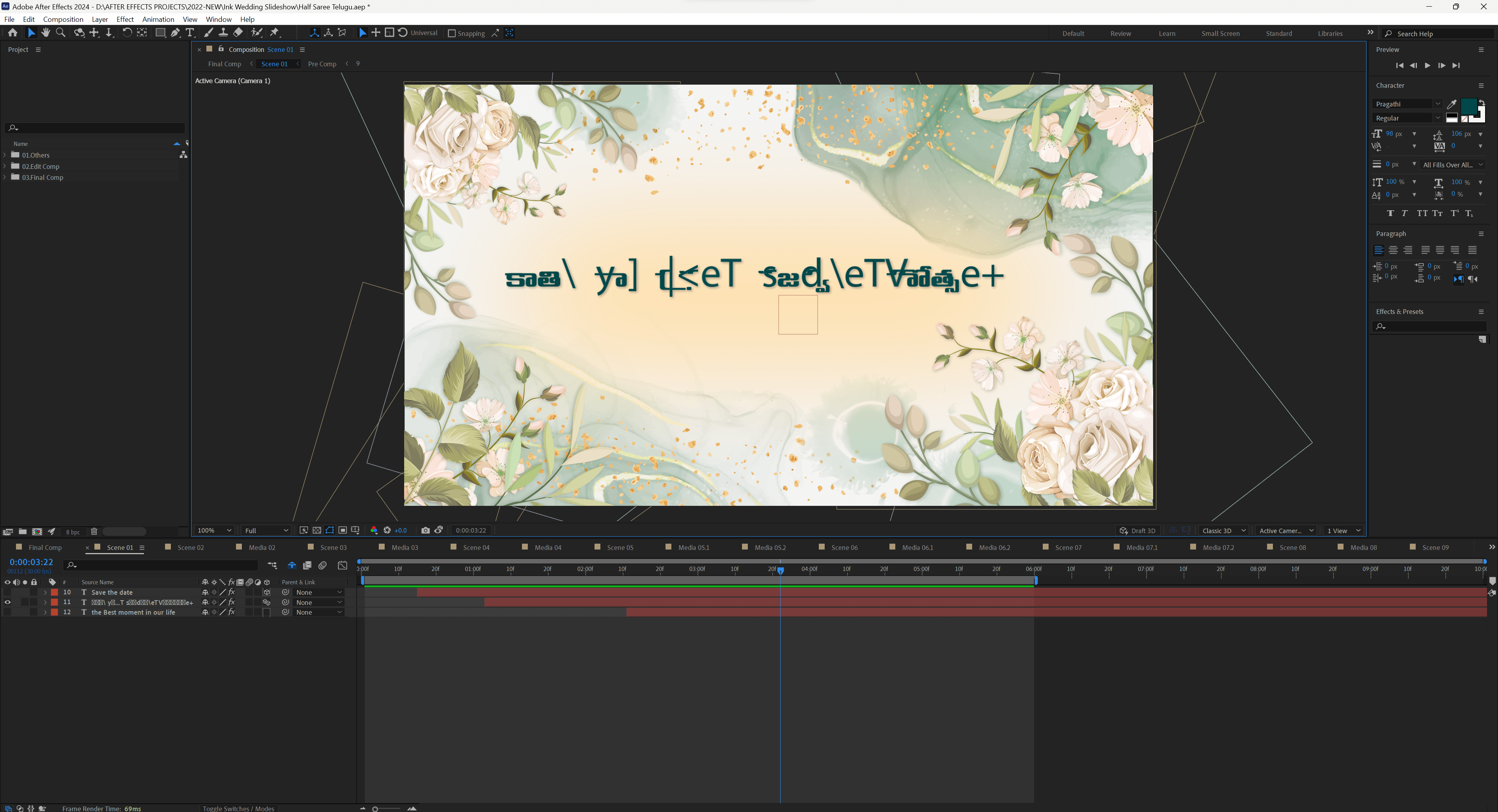Switch to the Review workspace
The image size is (1498, 812).
click(1121, 33)
